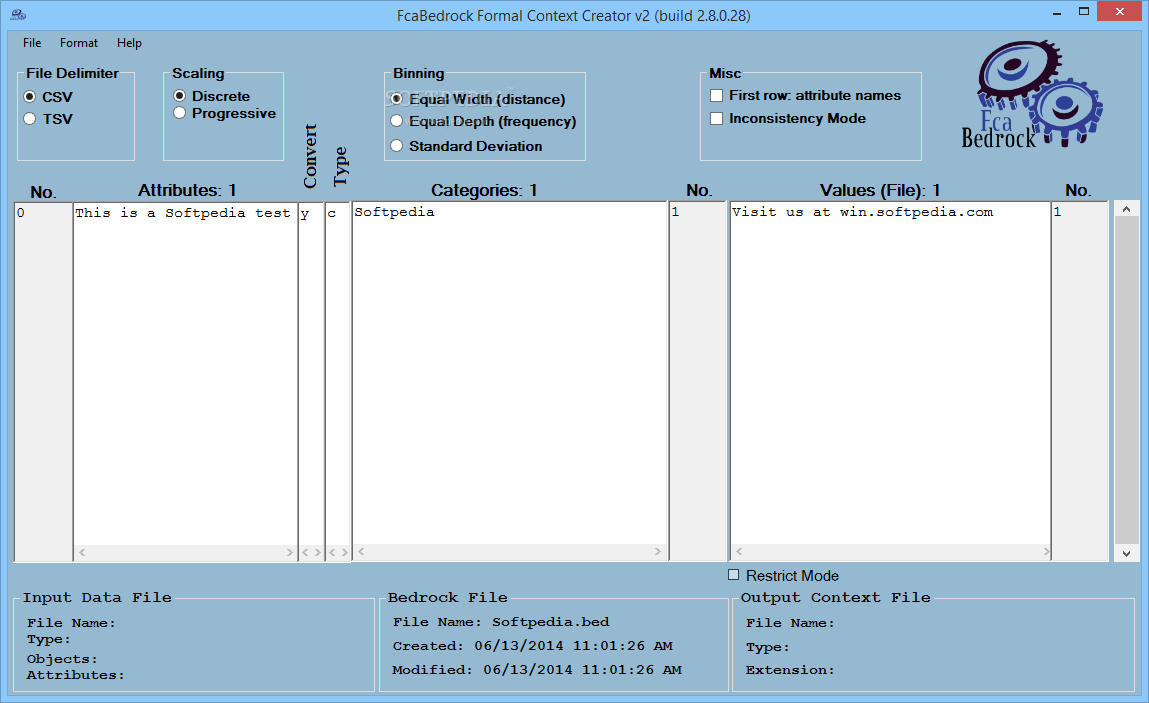The image size is (1149, 703).
Task: Close the FcaBedrock window
Action: [1119, 12]
